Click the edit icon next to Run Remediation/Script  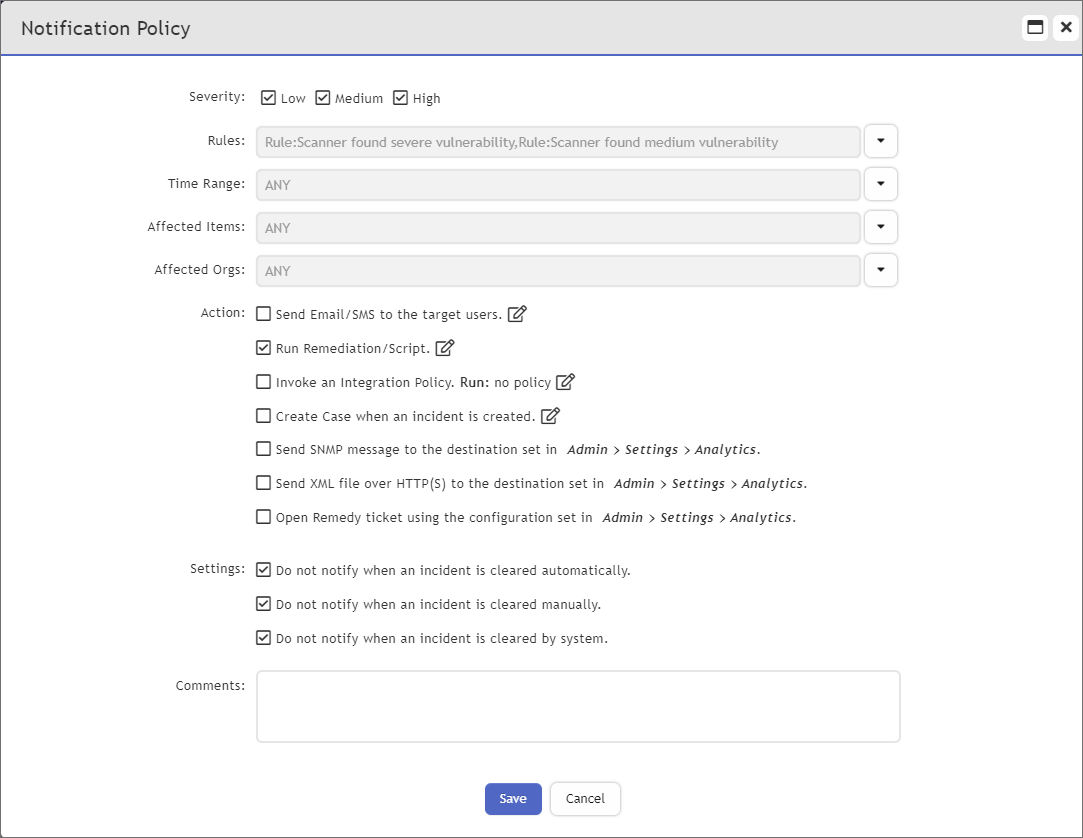coord(444,347)
